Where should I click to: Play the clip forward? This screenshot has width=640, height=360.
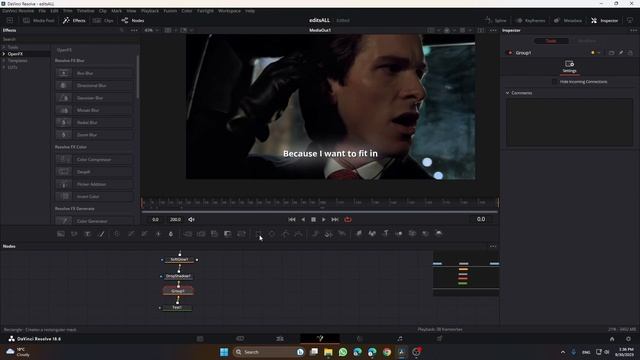point(324,220)
